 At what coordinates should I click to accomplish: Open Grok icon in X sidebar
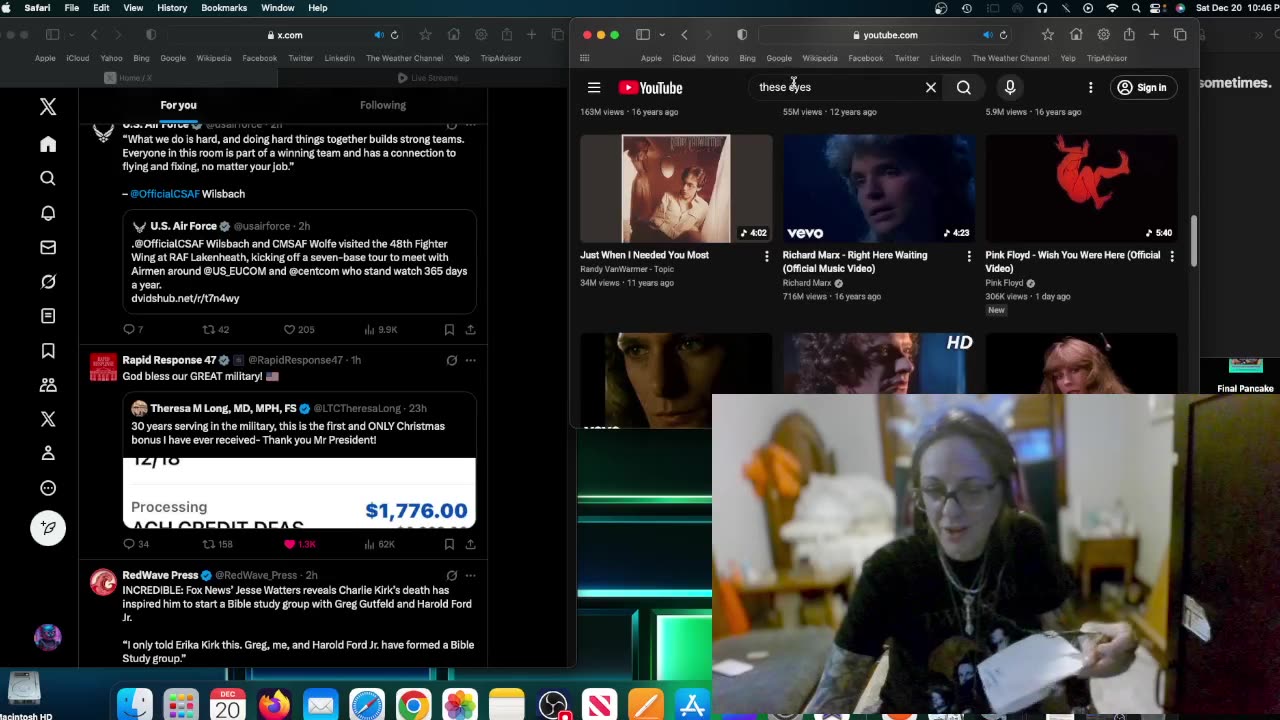pos(48,282)
